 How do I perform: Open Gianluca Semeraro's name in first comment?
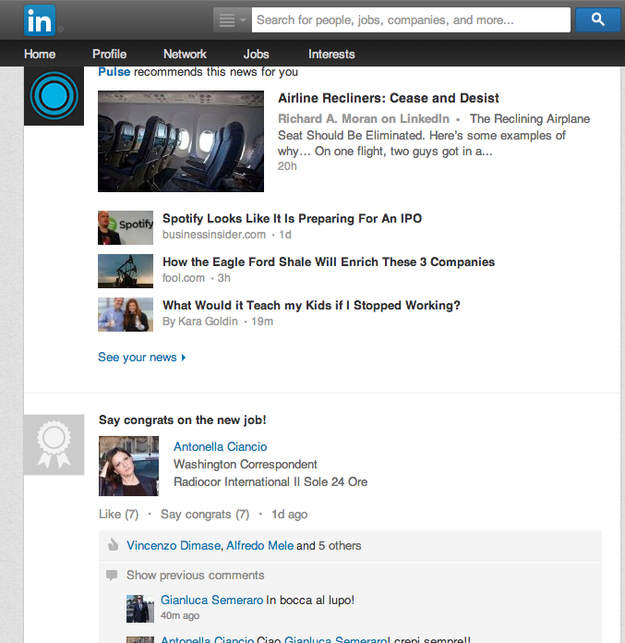point(212,600)
